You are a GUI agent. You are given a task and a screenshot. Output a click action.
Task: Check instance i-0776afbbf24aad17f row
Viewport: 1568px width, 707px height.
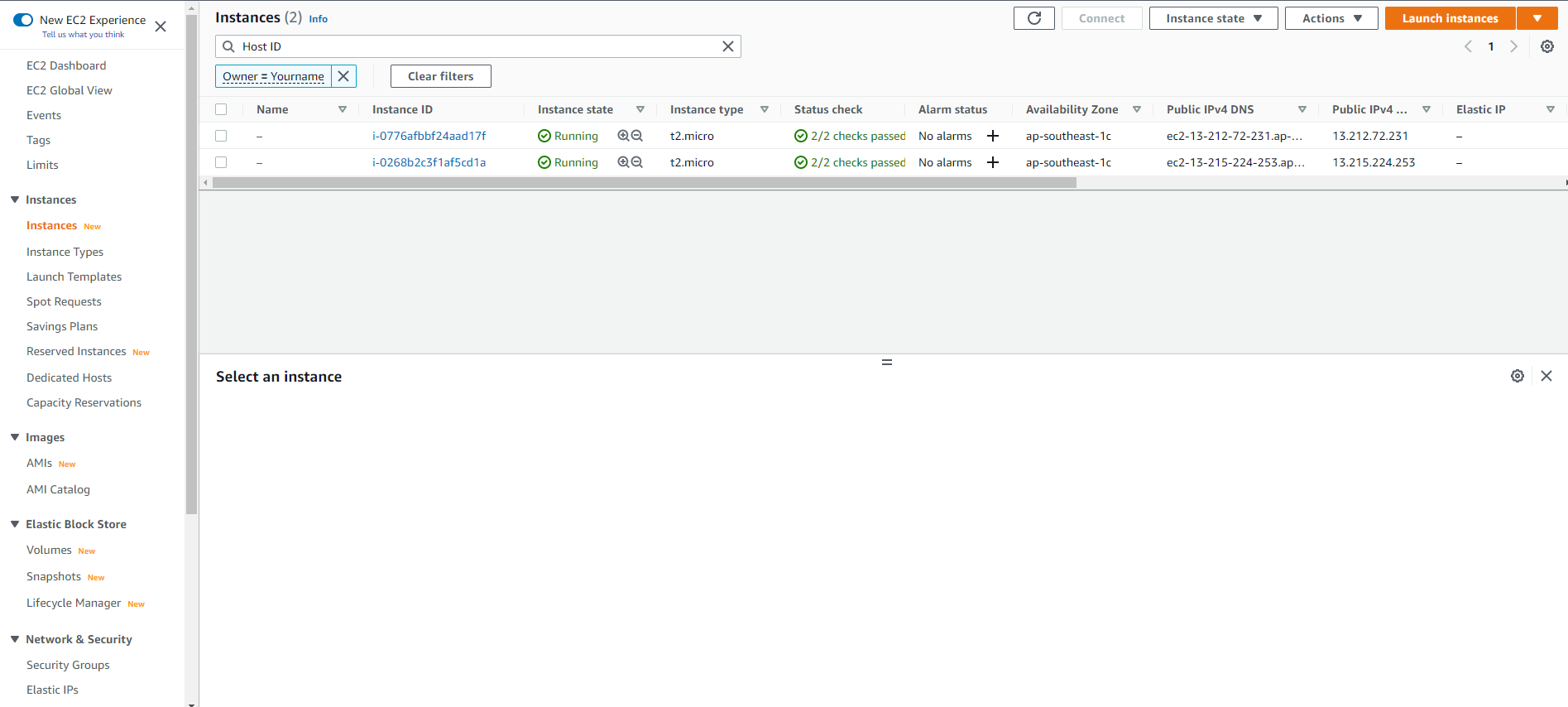pos(221,136)
